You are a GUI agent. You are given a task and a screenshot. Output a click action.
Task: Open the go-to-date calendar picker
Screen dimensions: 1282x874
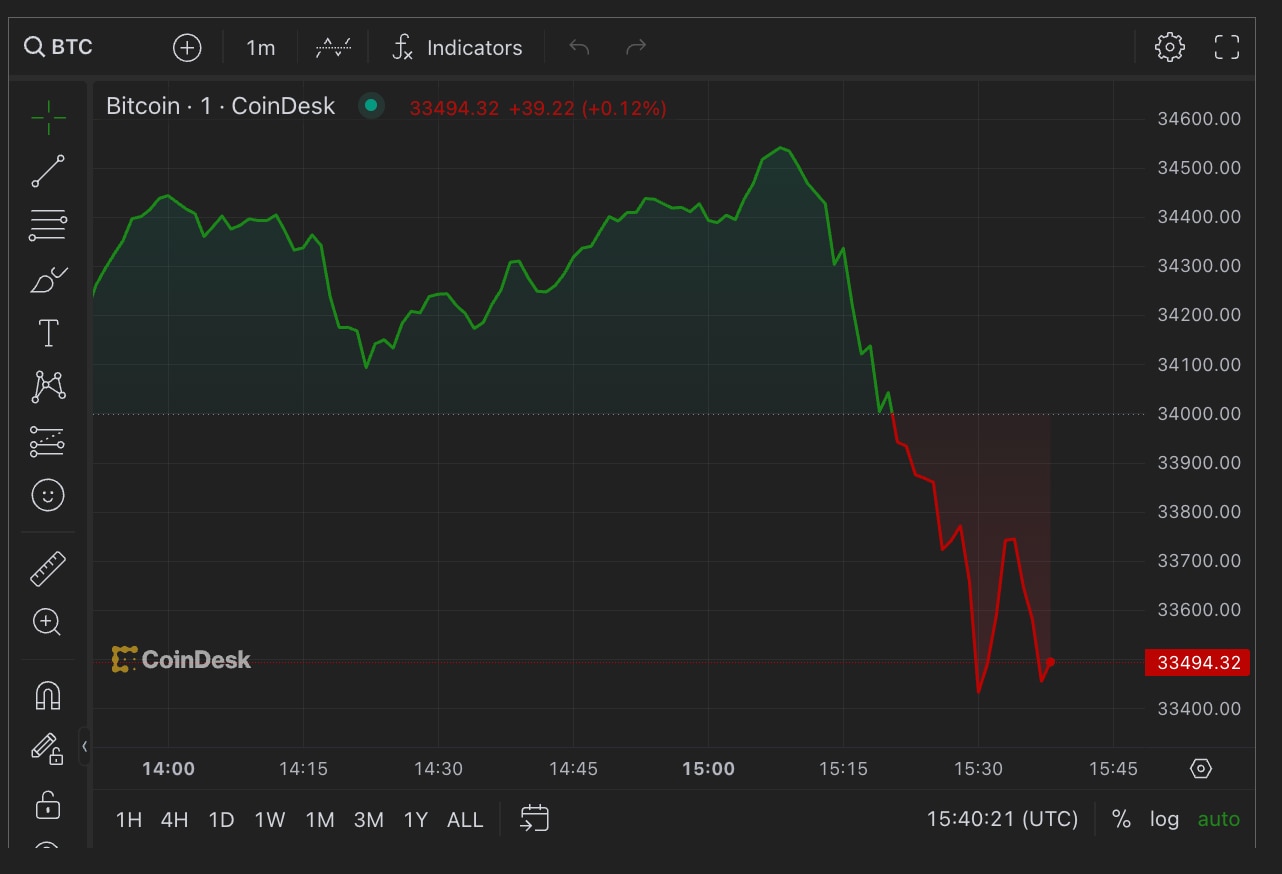click(534, 818)
